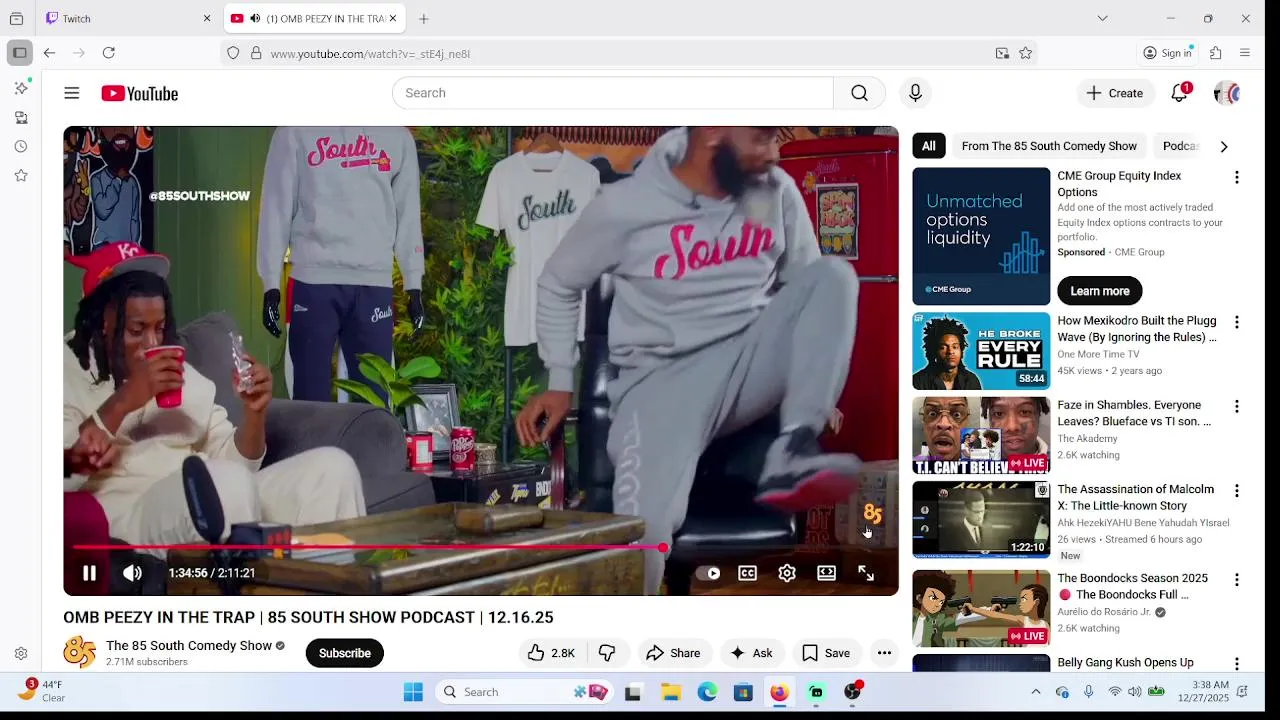Viewport: 1280px width, 720px height.
Task: Open the Create menu
Action: (x=1115, y=93)
